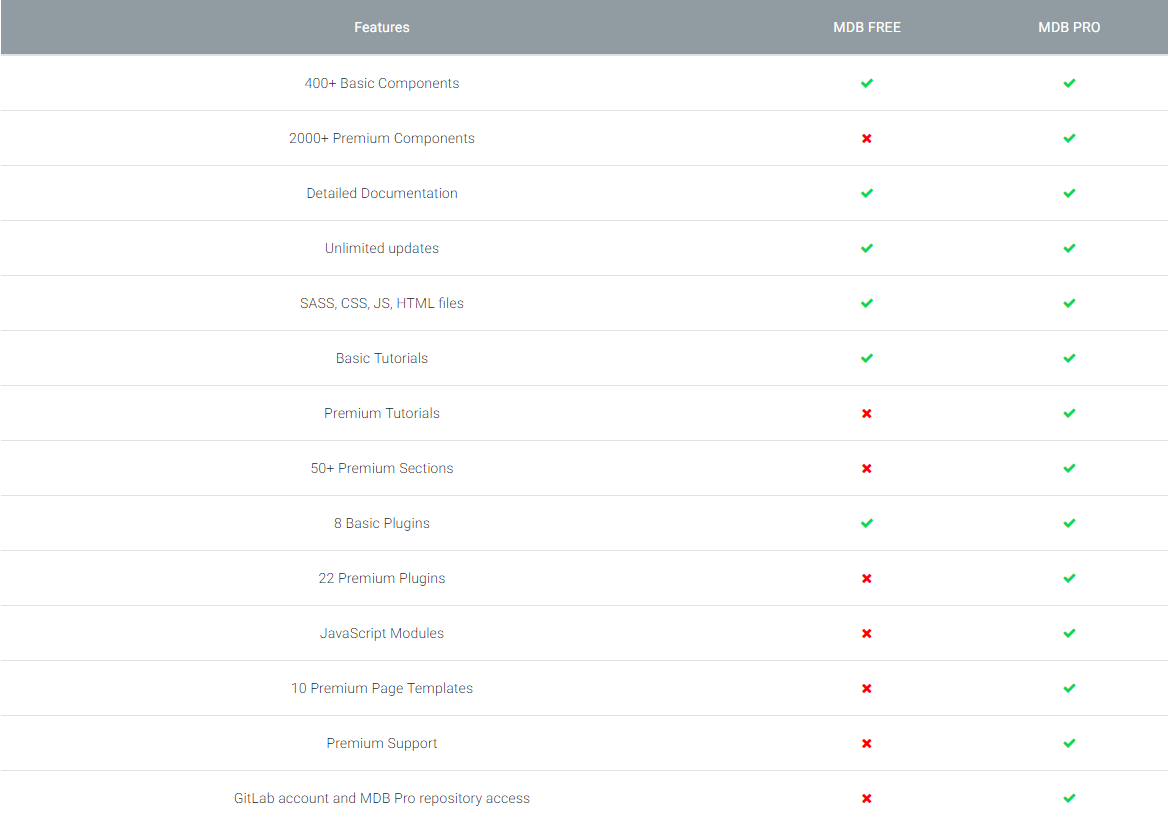Click the Premium Support feature label

382,743
